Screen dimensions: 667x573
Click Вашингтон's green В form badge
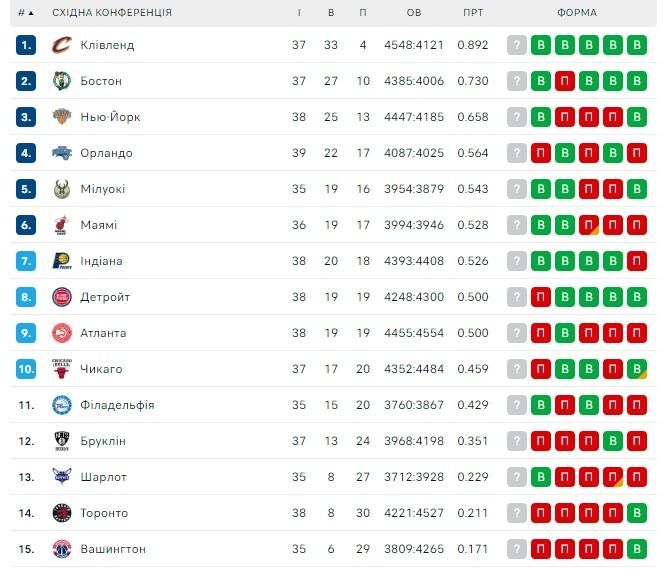(637, 549)
